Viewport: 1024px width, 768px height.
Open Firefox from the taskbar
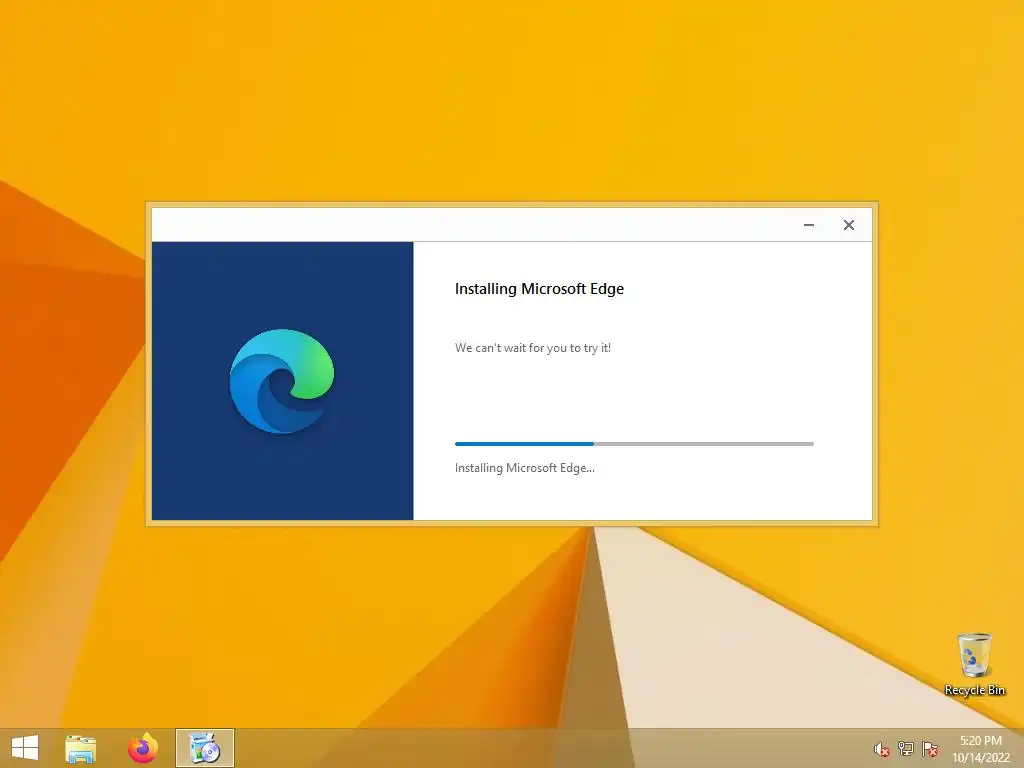pyautogui.click(x=143, y=748)
